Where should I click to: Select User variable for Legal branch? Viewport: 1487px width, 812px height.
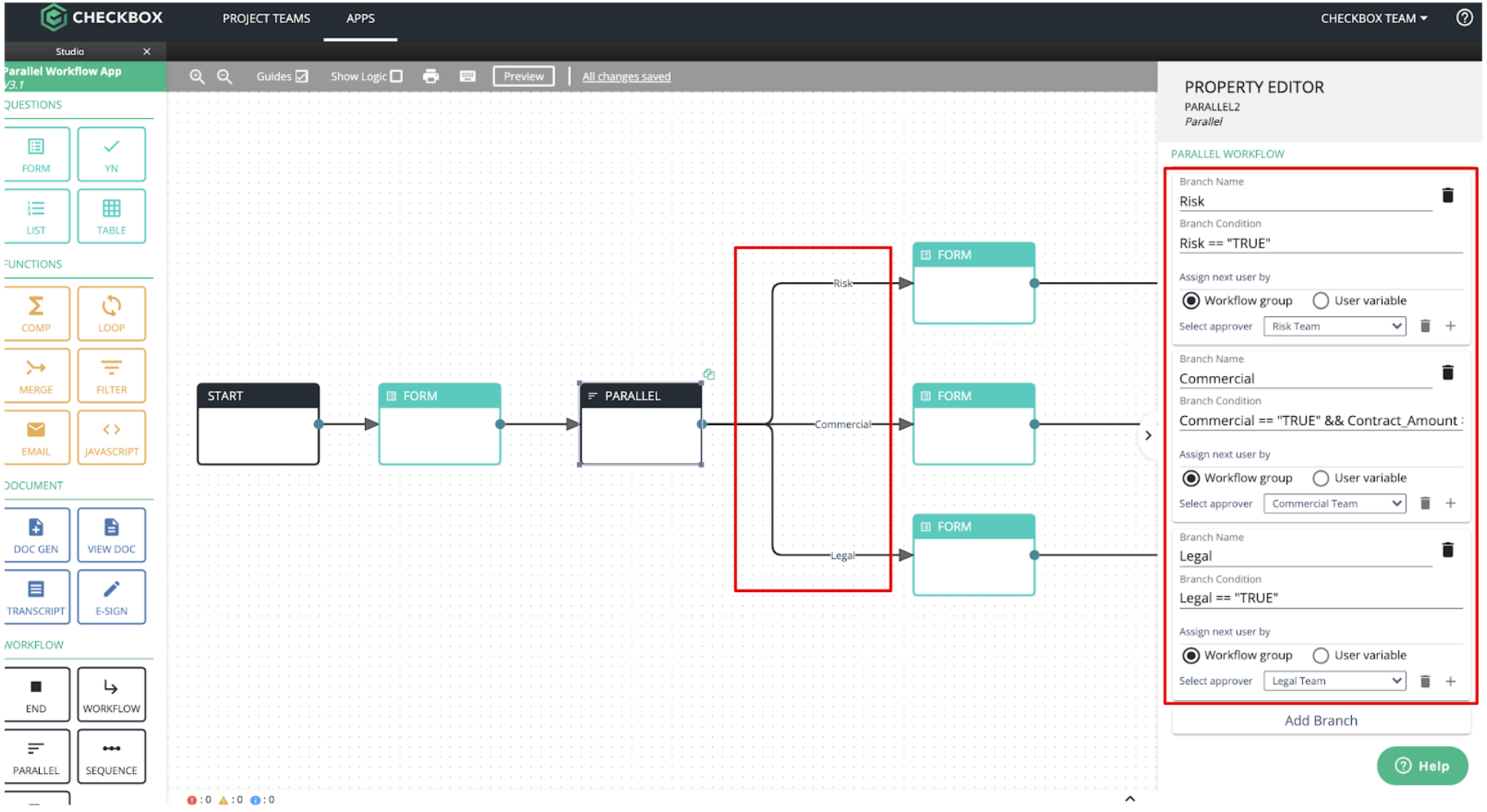pyautogui.click(x=1320, y=656)
